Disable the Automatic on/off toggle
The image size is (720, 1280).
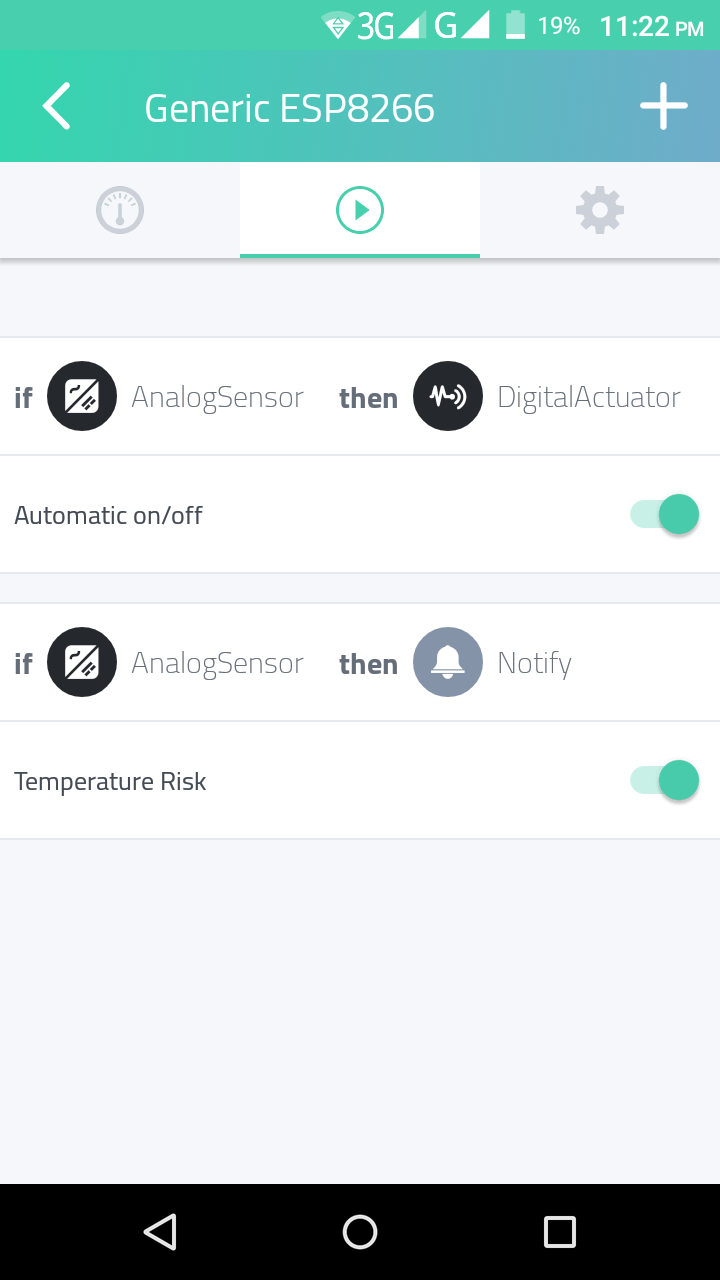click(664, 515)
